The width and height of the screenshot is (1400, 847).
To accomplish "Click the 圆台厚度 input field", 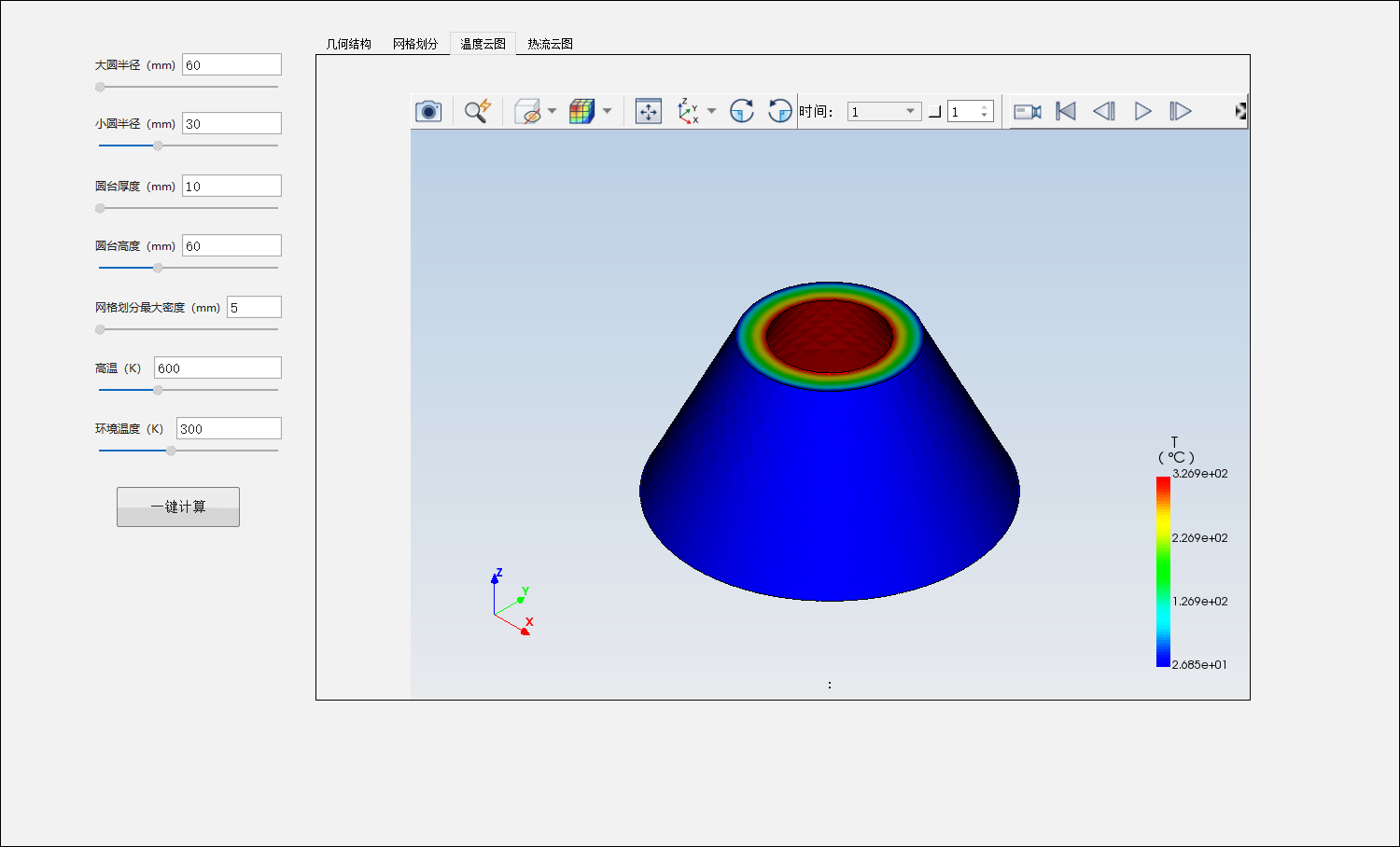I will 231,186.
